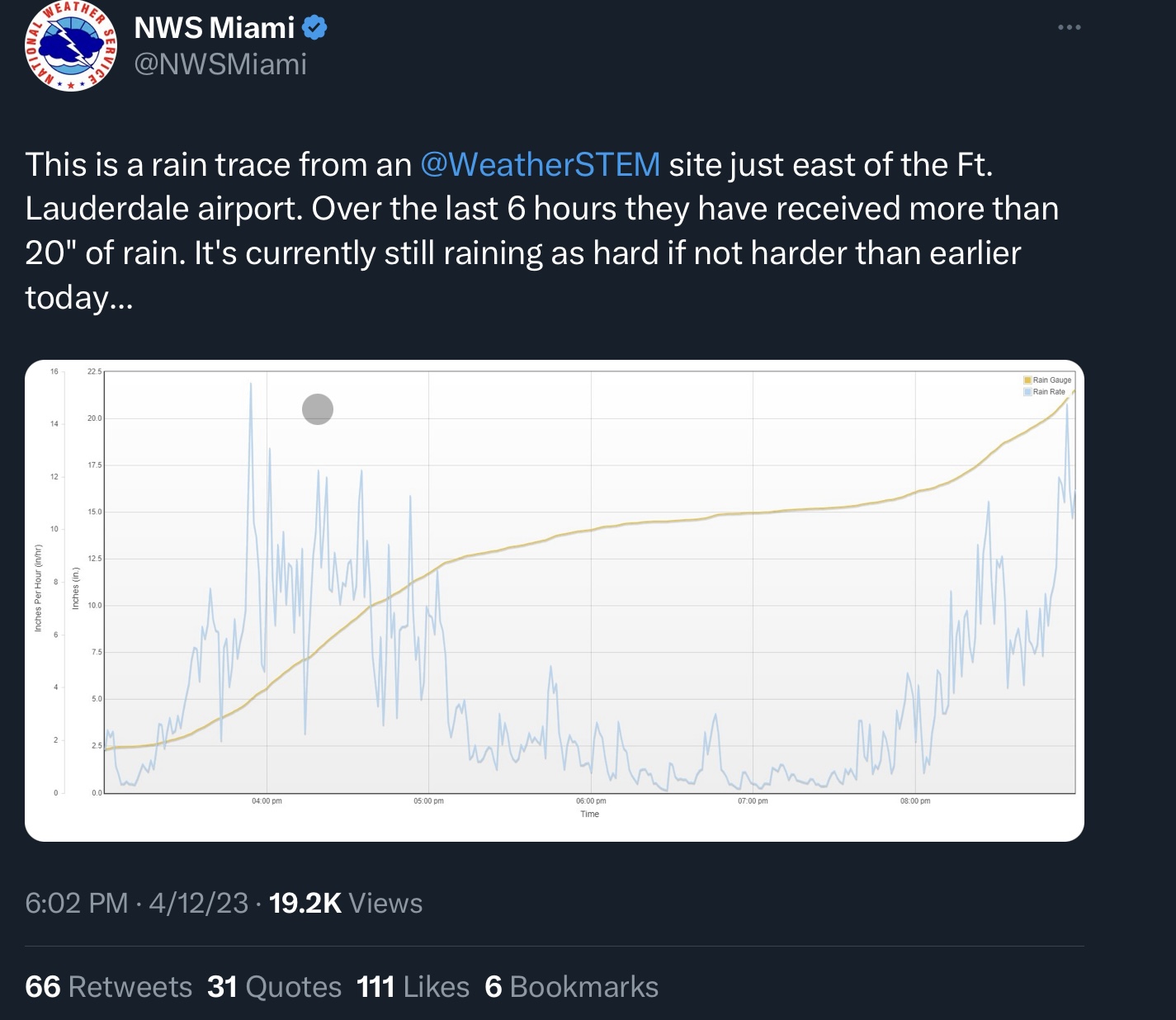Image resolution: width=1176 pixels, height=1020 pixels.
Task: Open the NWS Miami profile avatar
Action: click(x=72, y=46)
